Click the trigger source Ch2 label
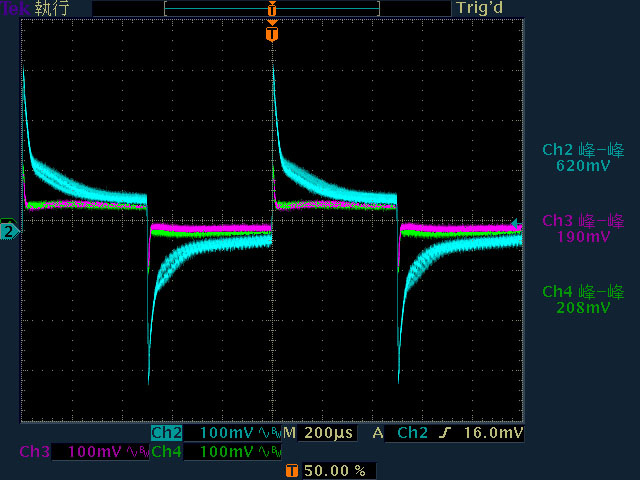Screen dimensions: 640x480 [412, 433]
